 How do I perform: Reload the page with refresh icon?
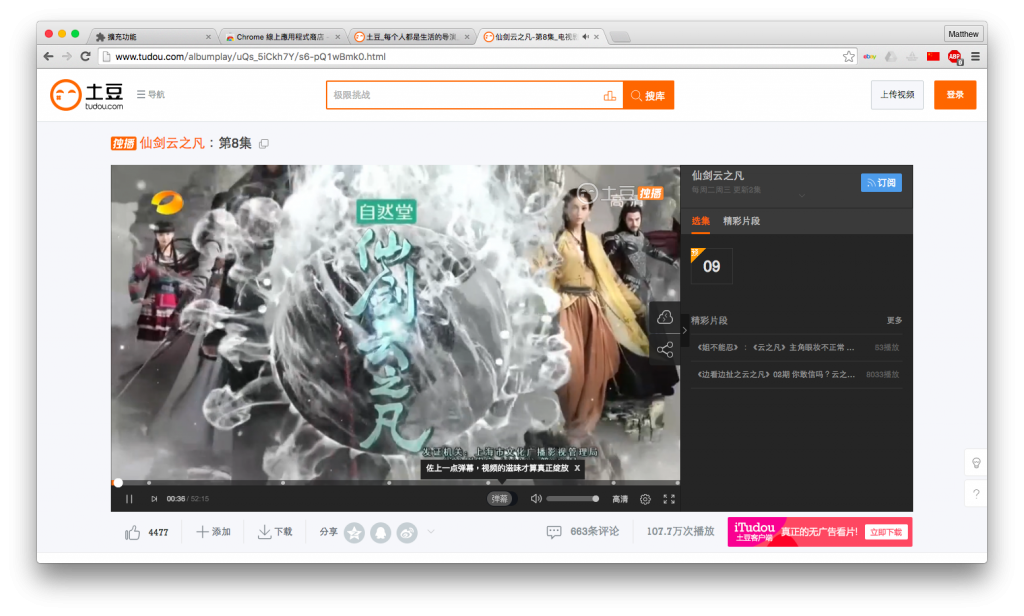coord(86,57)
